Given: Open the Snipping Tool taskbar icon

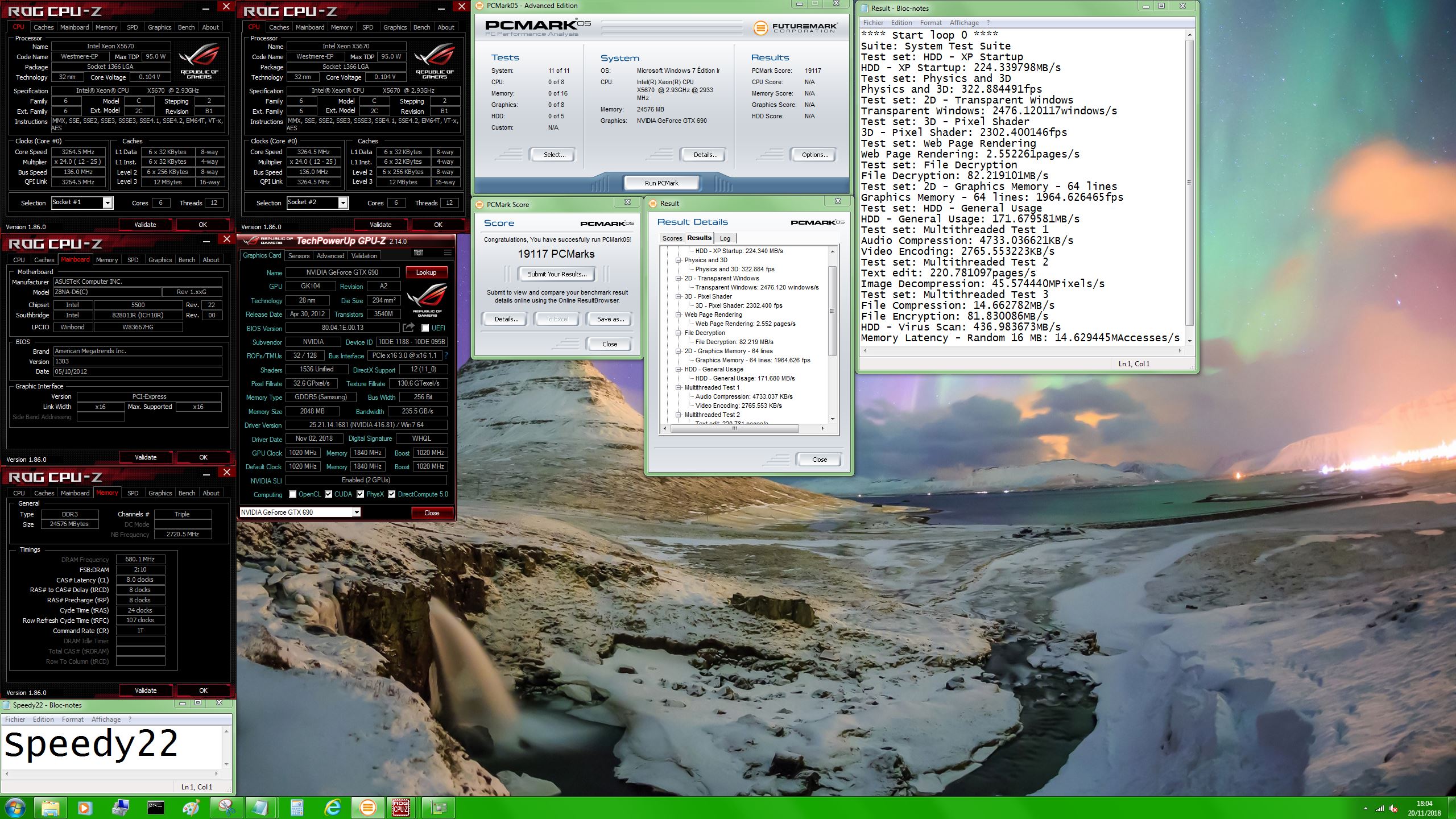Looking at the screenshot, I should [226, 808].
